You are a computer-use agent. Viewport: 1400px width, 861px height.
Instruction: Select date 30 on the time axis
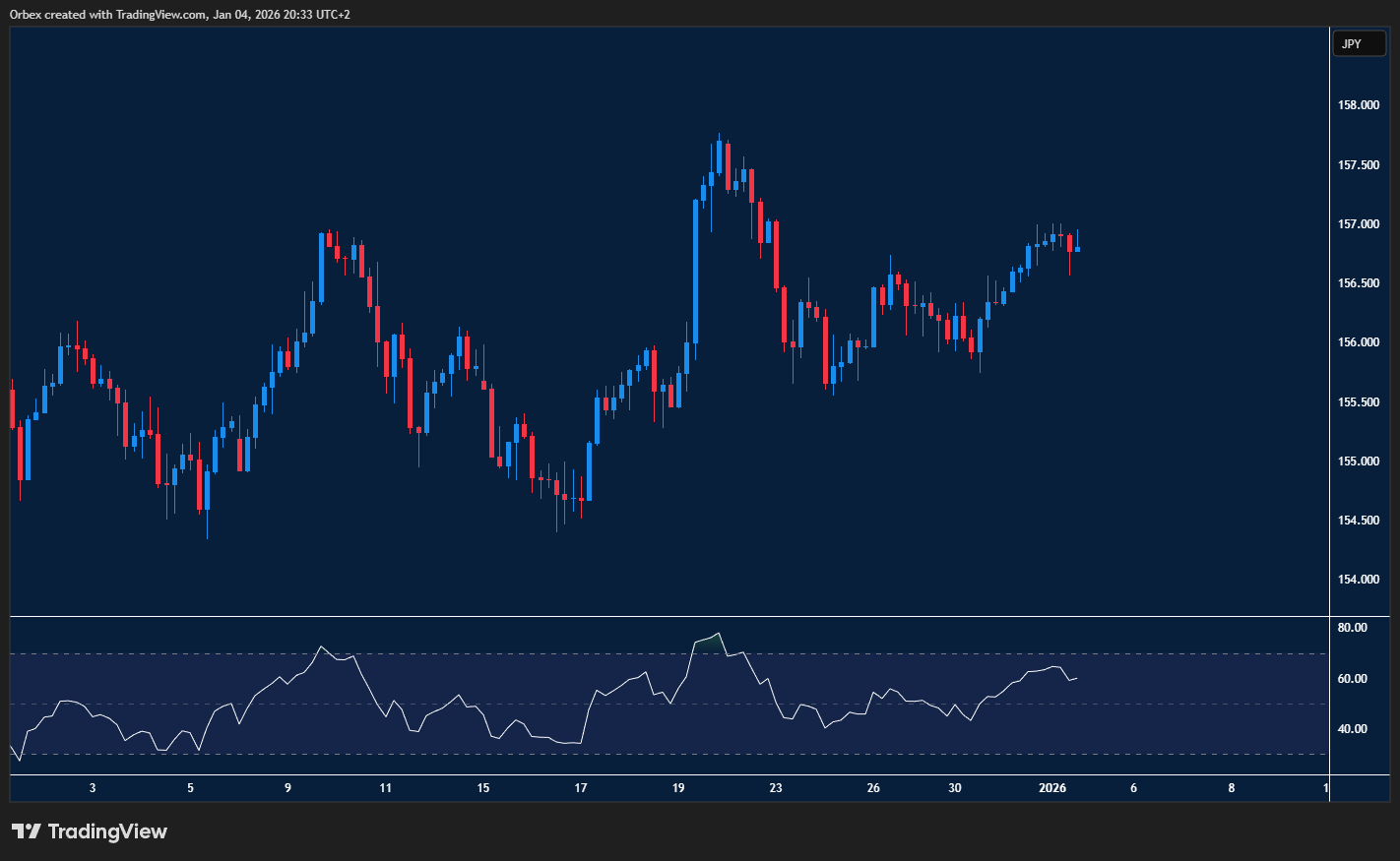(x=955, y=788)
